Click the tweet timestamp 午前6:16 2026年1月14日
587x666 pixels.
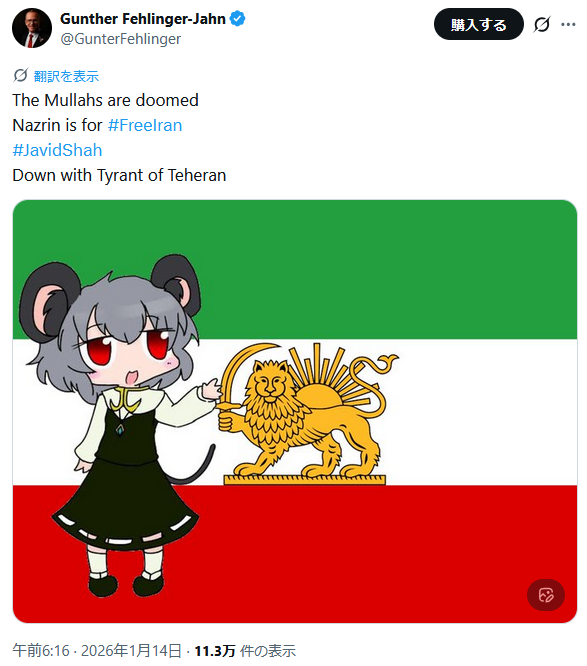[97, 650]
